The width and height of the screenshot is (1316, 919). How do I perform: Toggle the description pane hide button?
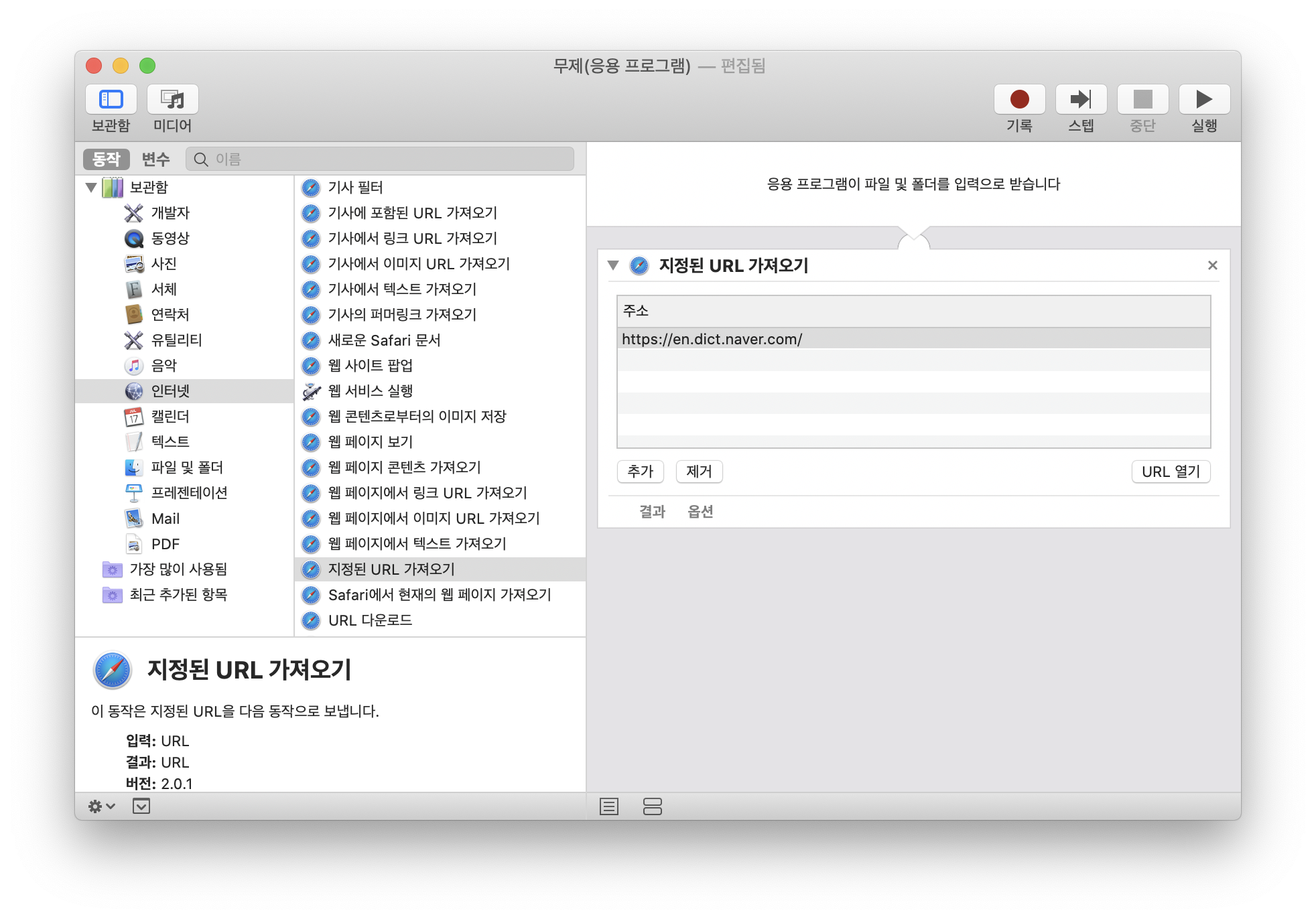click(141, 806)
